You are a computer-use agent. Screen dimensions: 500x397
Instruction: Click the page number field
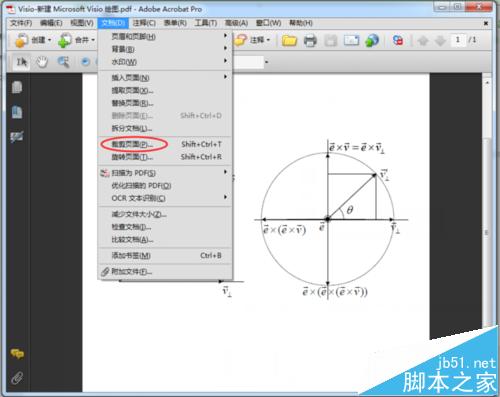pos(458,40)
